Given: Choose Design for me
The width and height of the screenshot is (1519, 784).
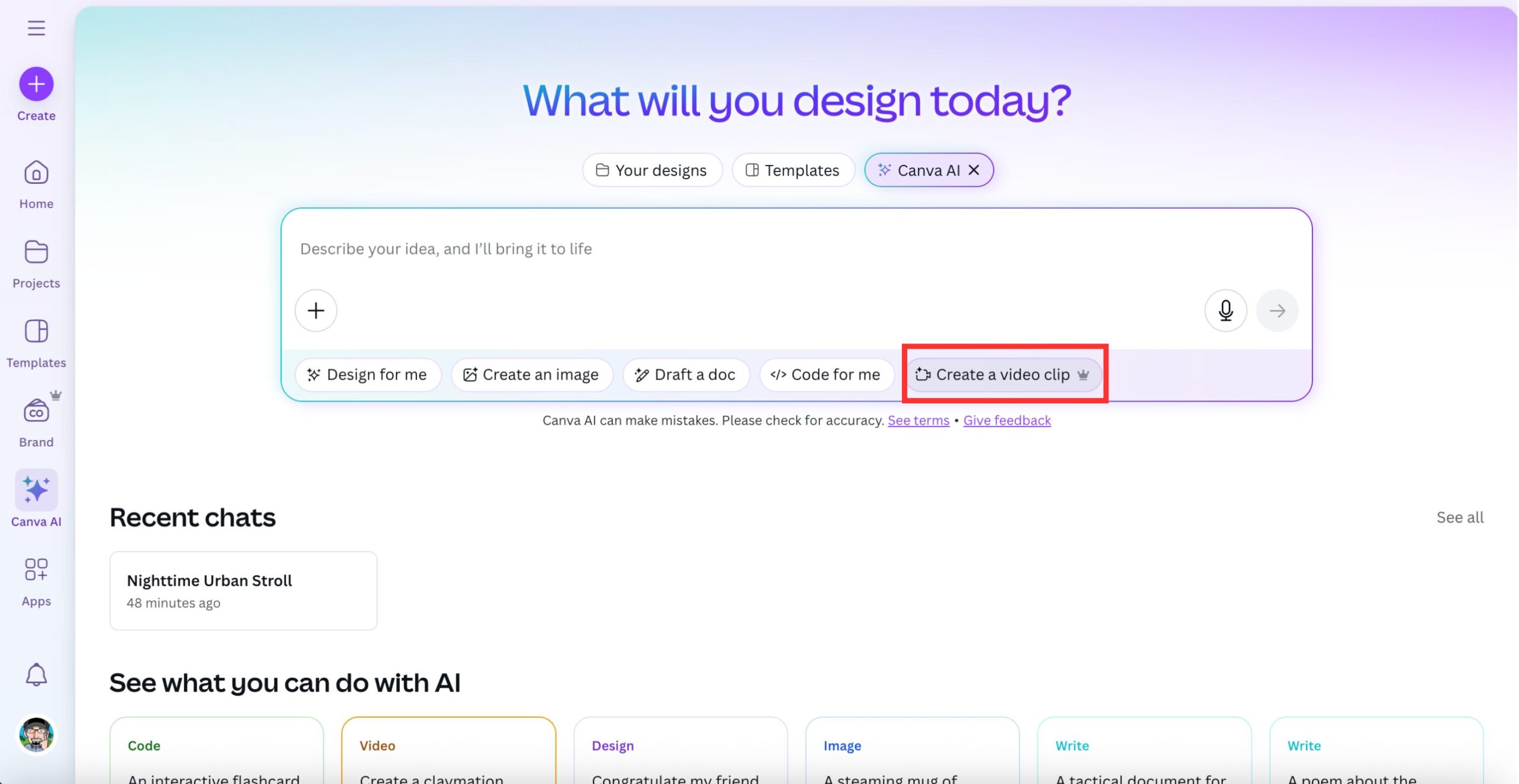Looking at the screenshot, I should (x=368, y=375).
